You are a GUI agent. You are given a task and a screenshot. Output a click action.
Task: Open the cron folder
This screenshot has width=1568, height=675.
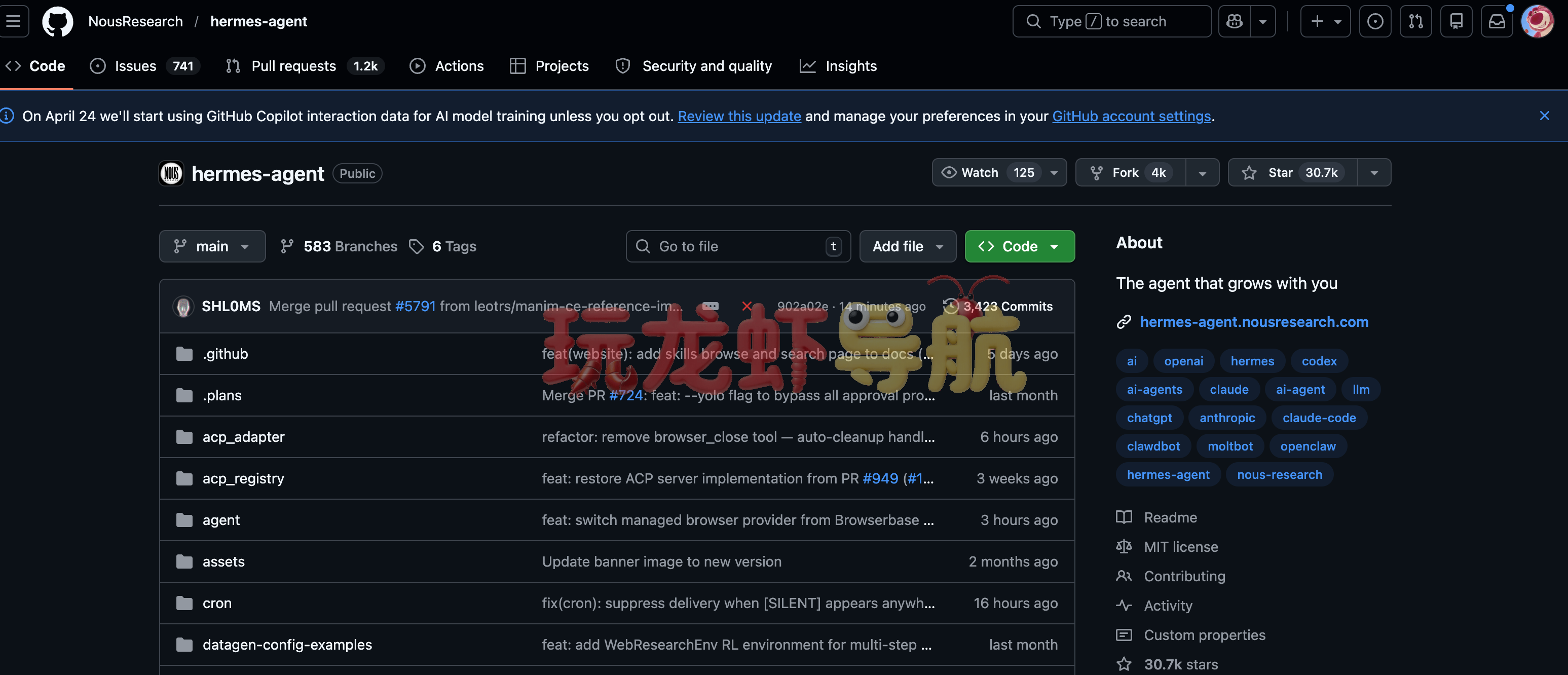(x=217, y=603)
